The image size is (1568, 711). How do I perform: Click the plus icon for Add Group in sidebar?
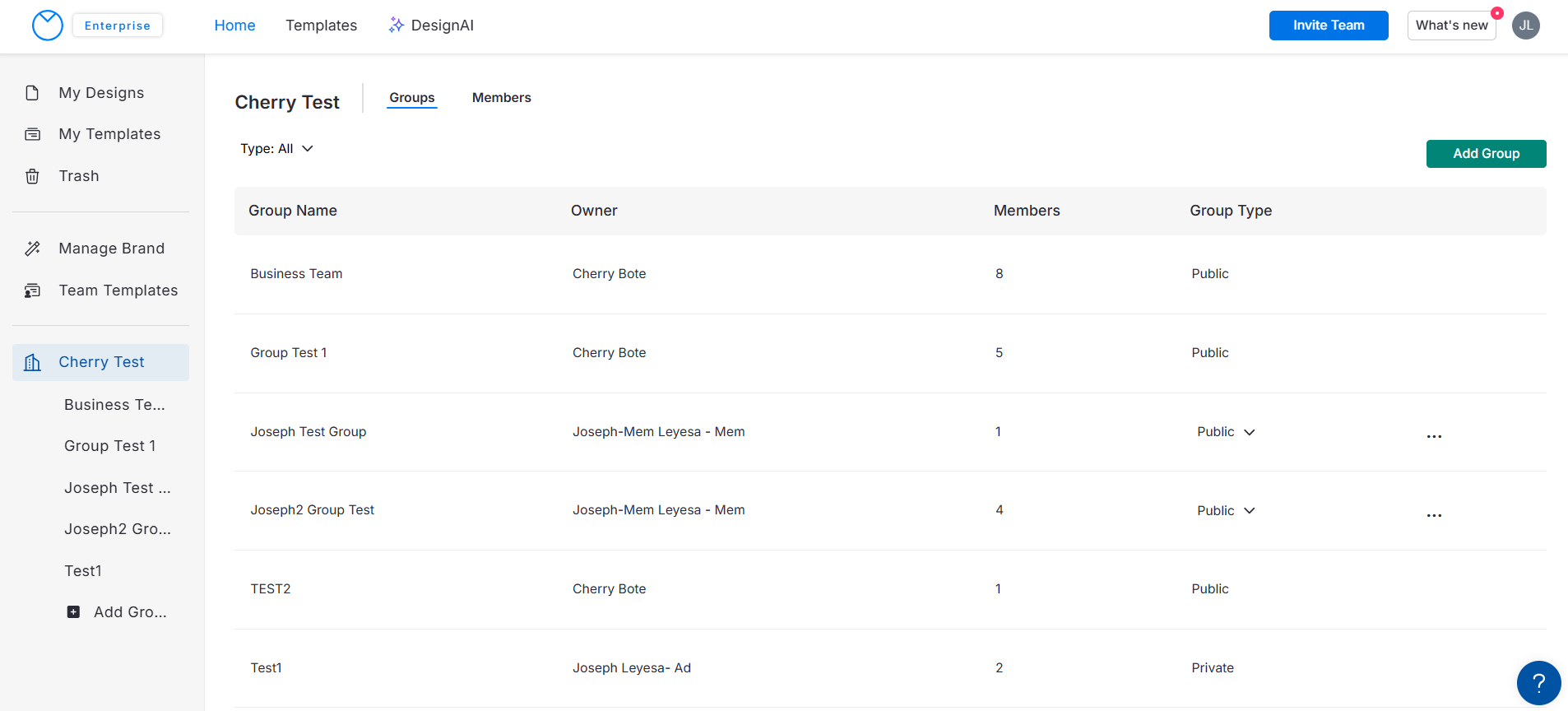coord(73,612)
